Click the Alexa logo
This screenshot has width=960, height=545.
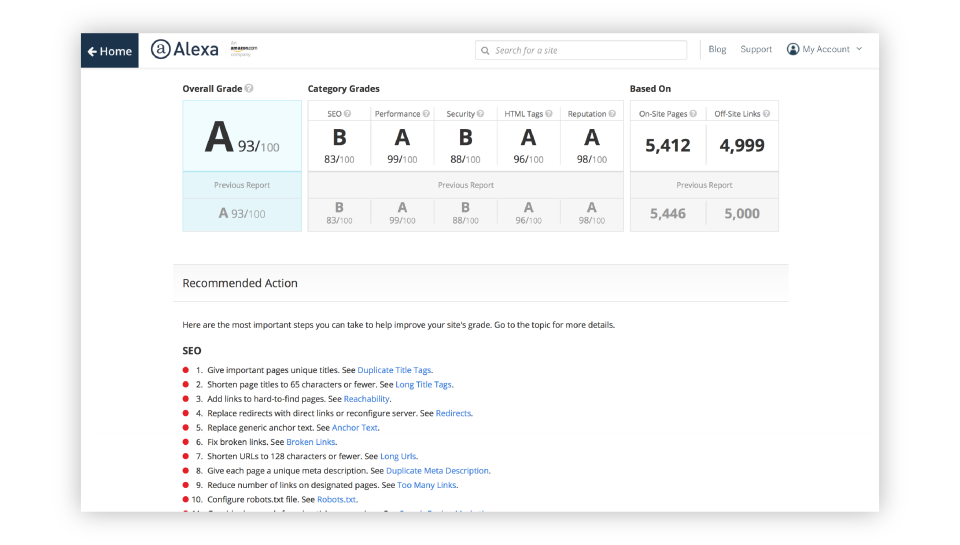[186, 50]
